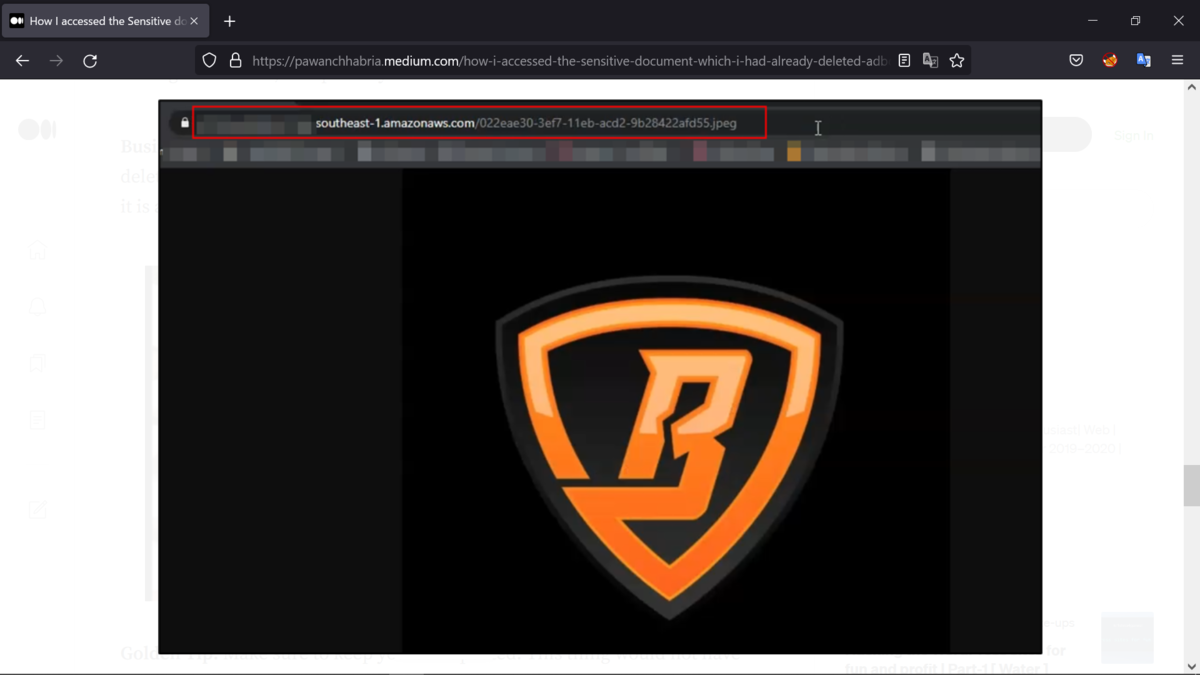Focus the Firefox address bar URL

tap(569, 61)
